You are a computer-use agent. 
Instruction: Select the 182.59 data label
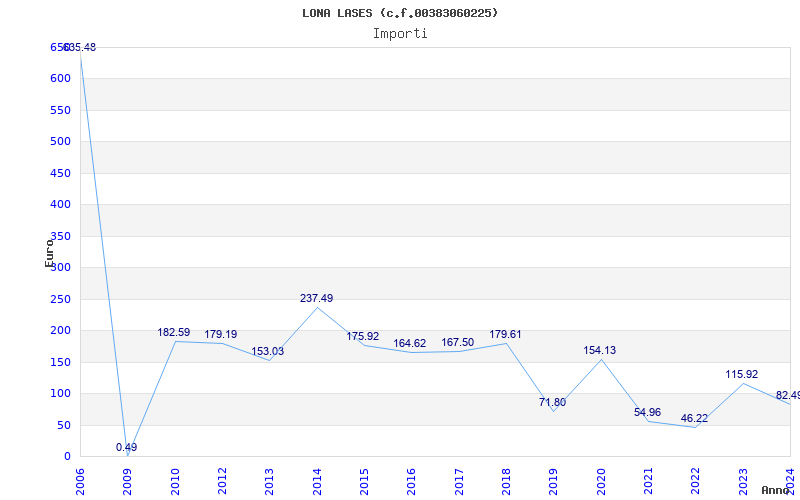click(173, 333)
